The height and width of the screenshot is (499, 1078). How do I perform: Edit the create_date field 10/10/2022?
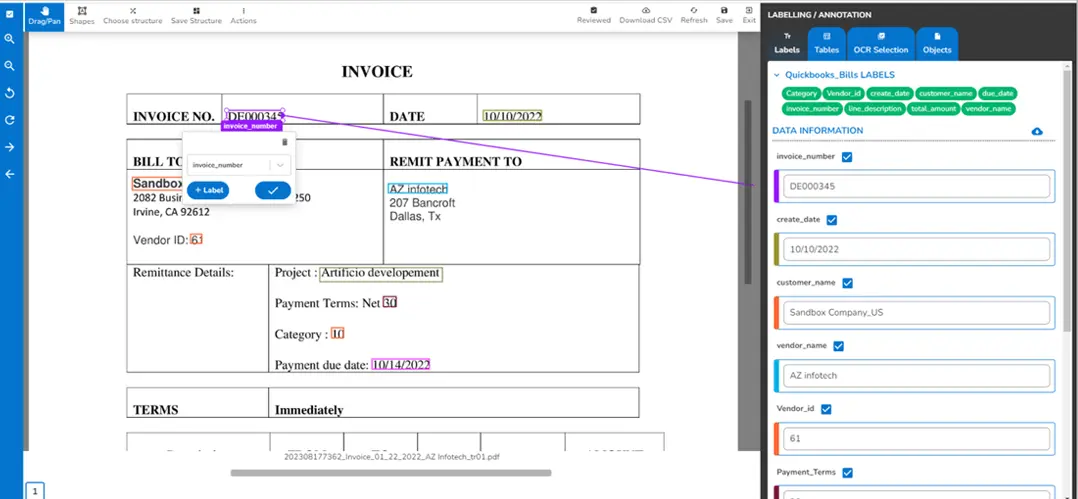tap(916, 250)
